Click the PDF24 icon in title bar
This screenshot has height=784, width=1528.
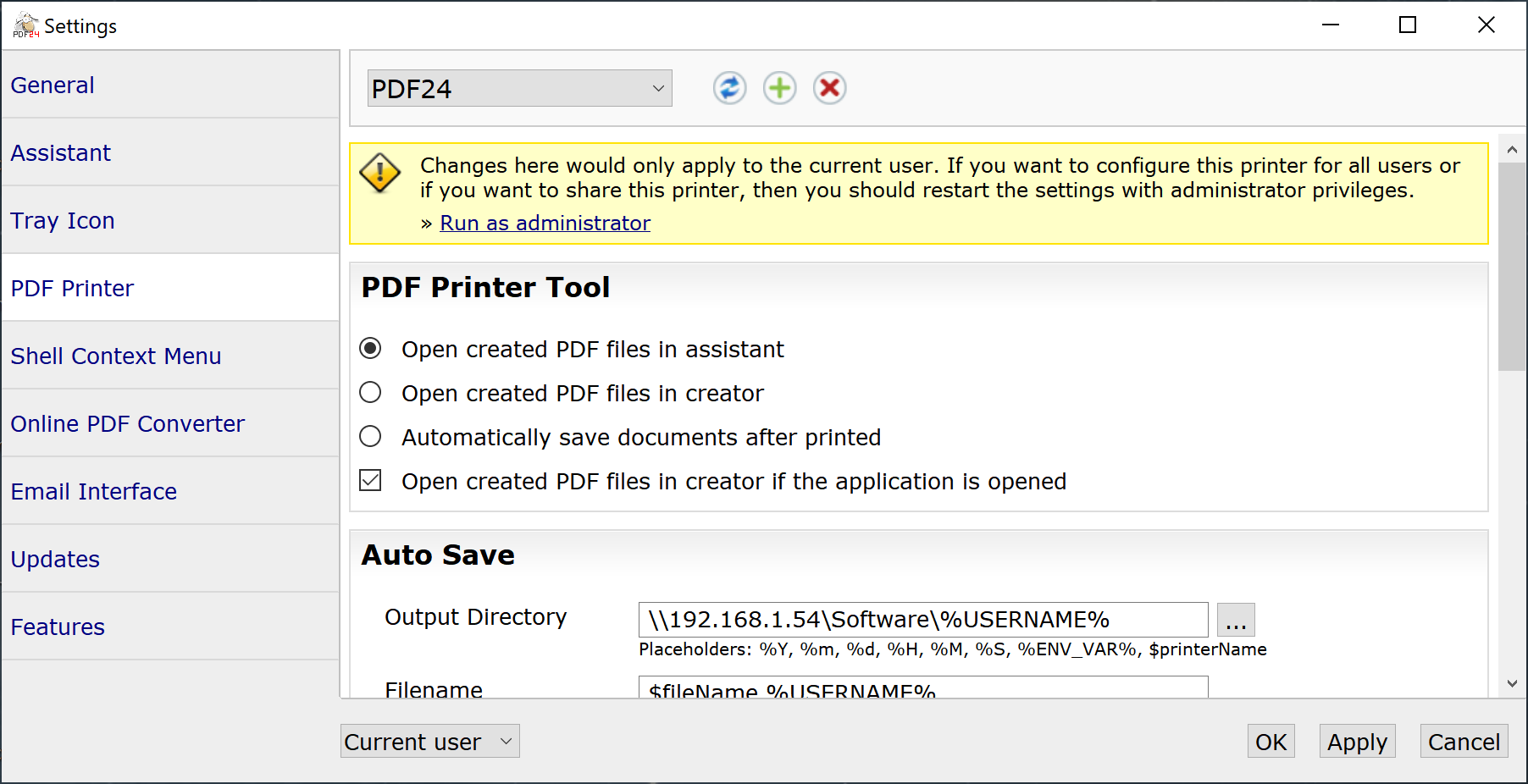[x=25, y=25]
